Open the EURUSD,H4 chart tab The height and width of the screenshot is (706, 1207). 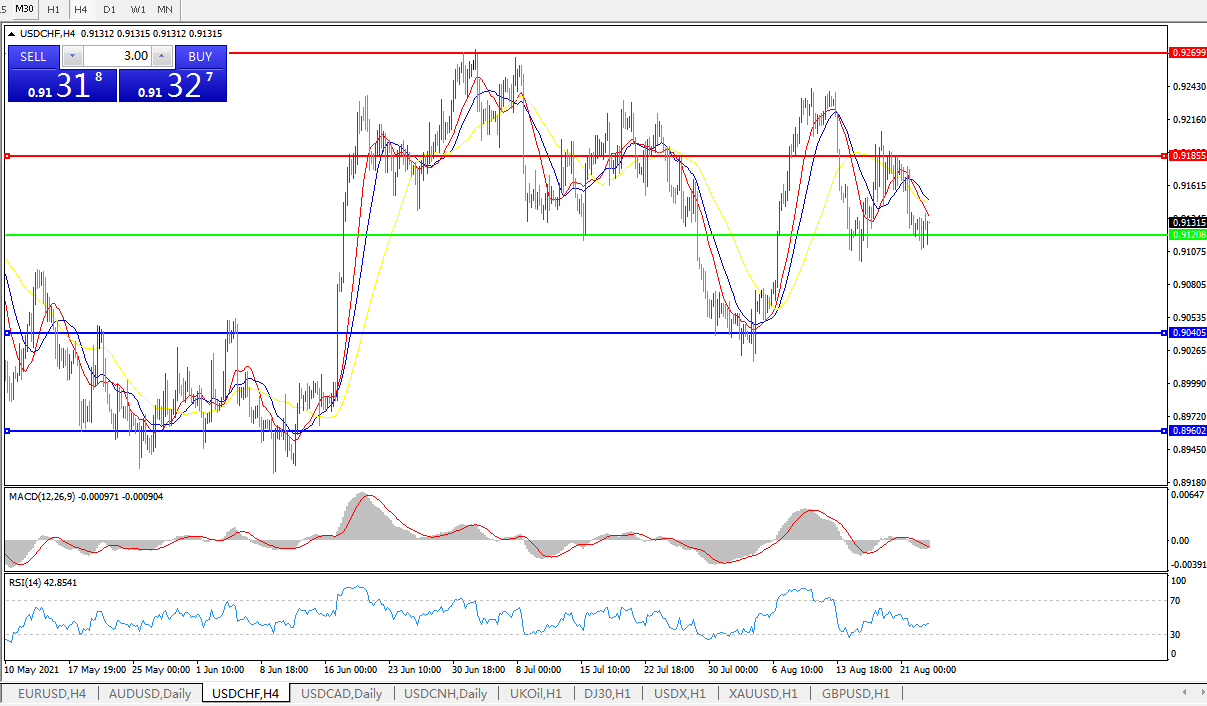click(50, 693)
